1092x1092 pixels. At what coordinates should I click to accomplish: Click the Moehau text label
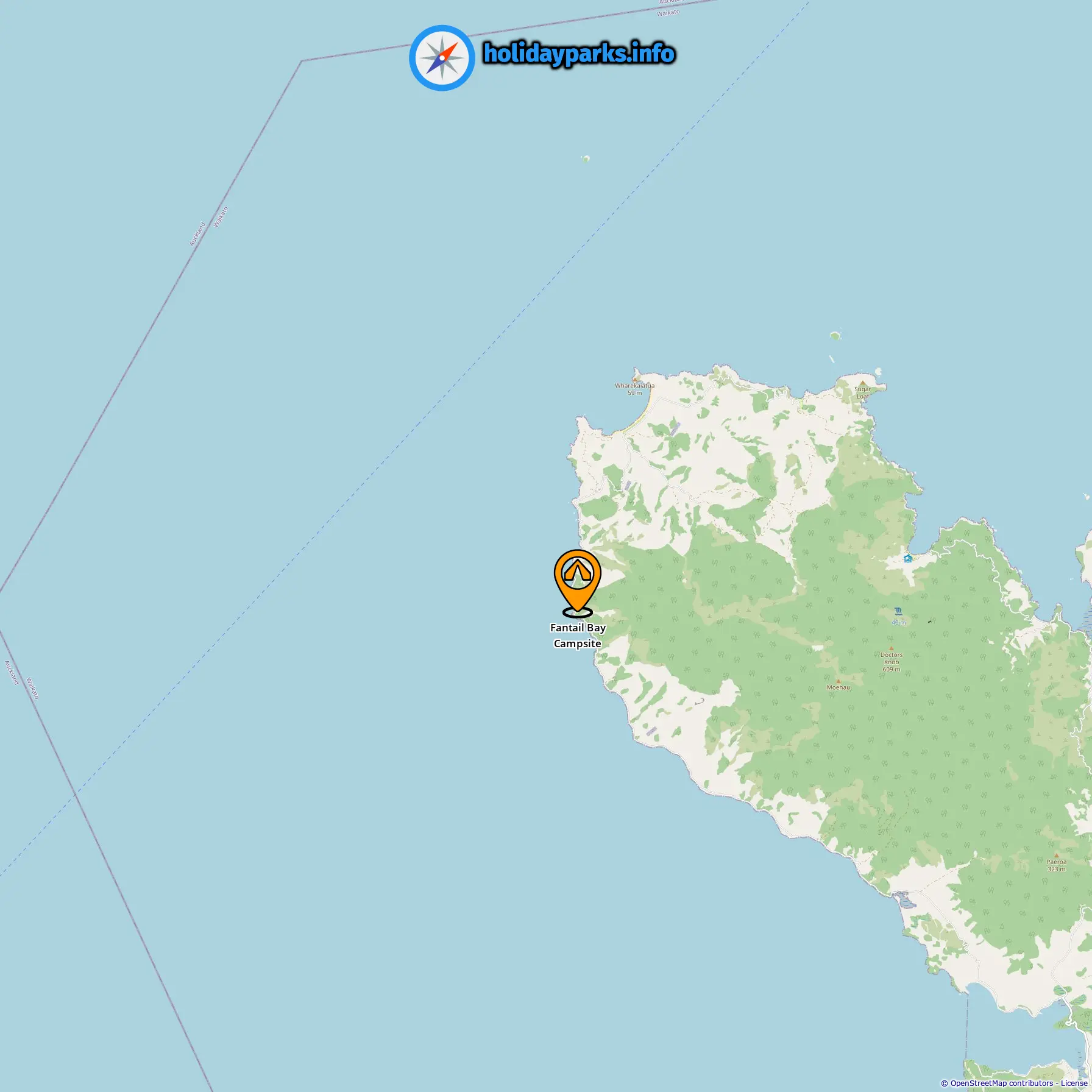point(838,687)
